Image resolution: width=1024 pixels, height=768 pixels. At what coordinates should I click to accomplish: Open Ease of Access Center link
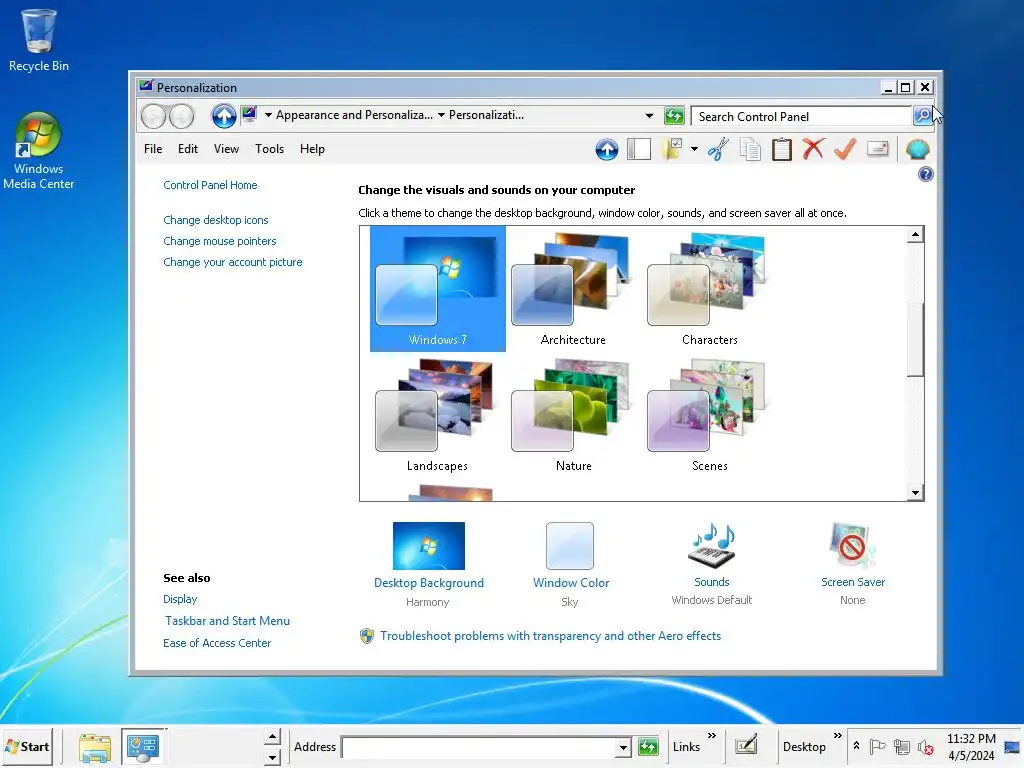tap(217, 643)
